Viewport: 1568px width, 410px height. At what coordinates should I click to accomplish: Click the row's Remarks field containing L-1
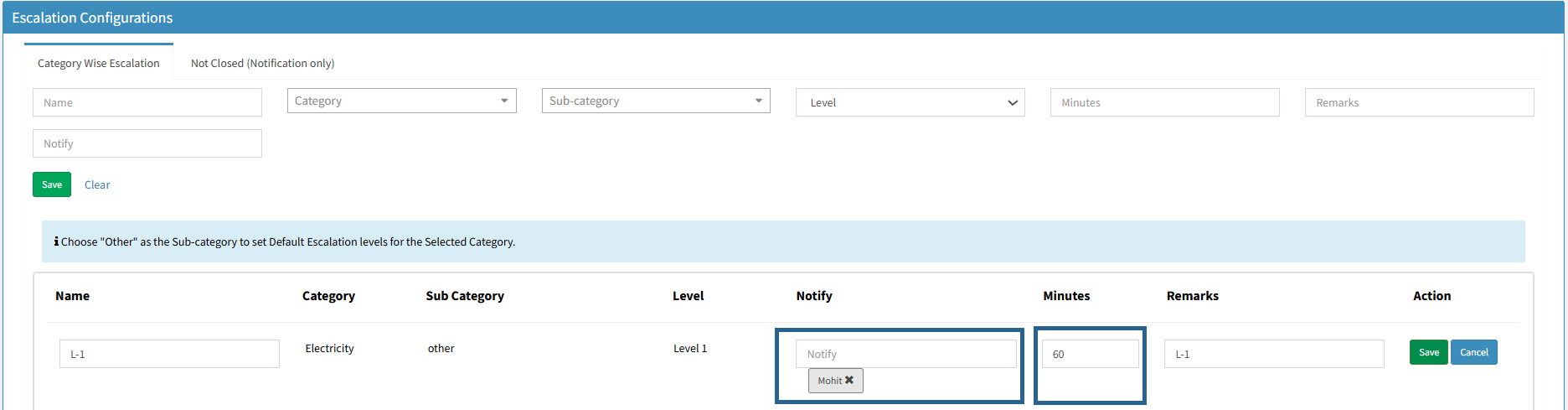1273,354
